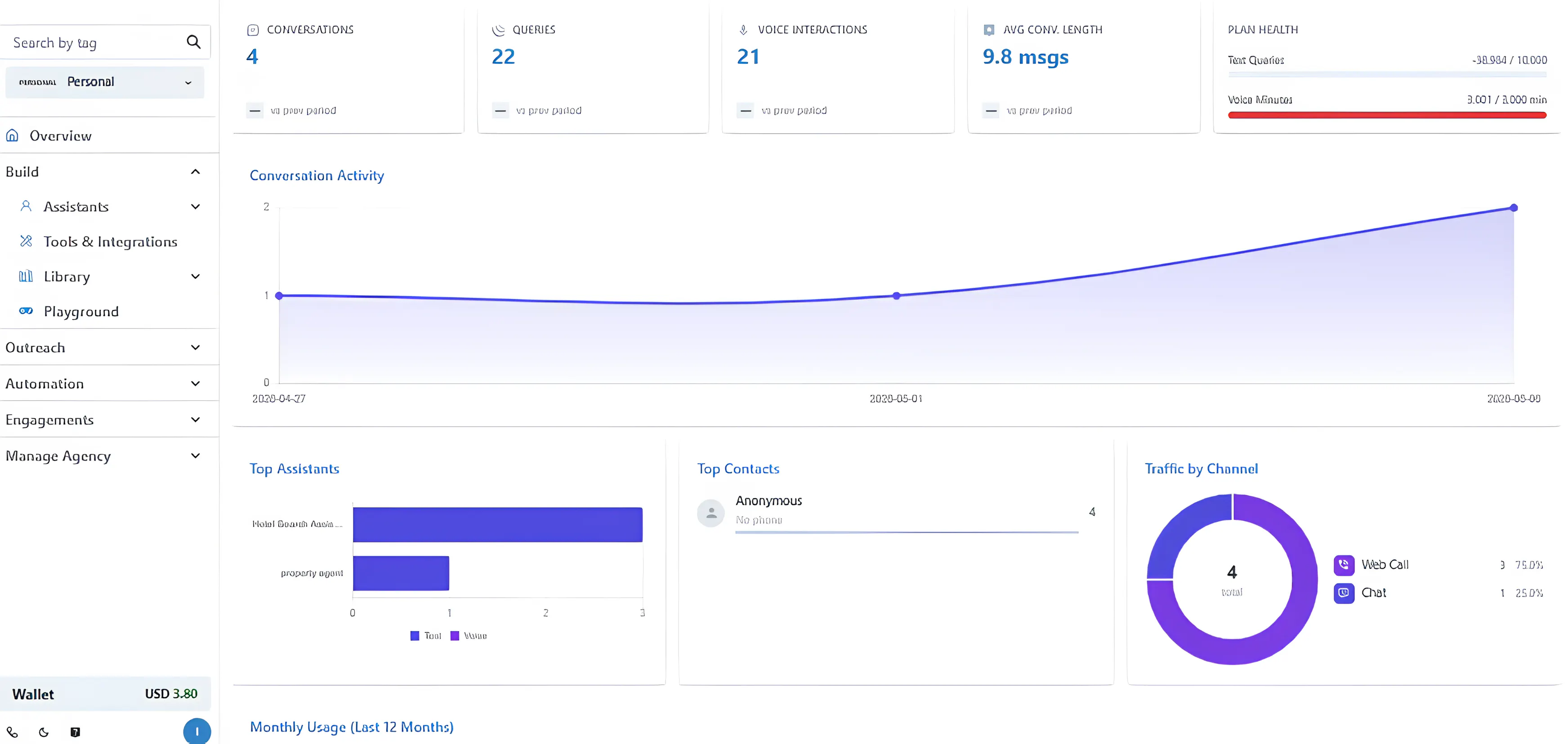Click the Assistants person icon
Viewport: 1568px width, 744px height.
26,206
